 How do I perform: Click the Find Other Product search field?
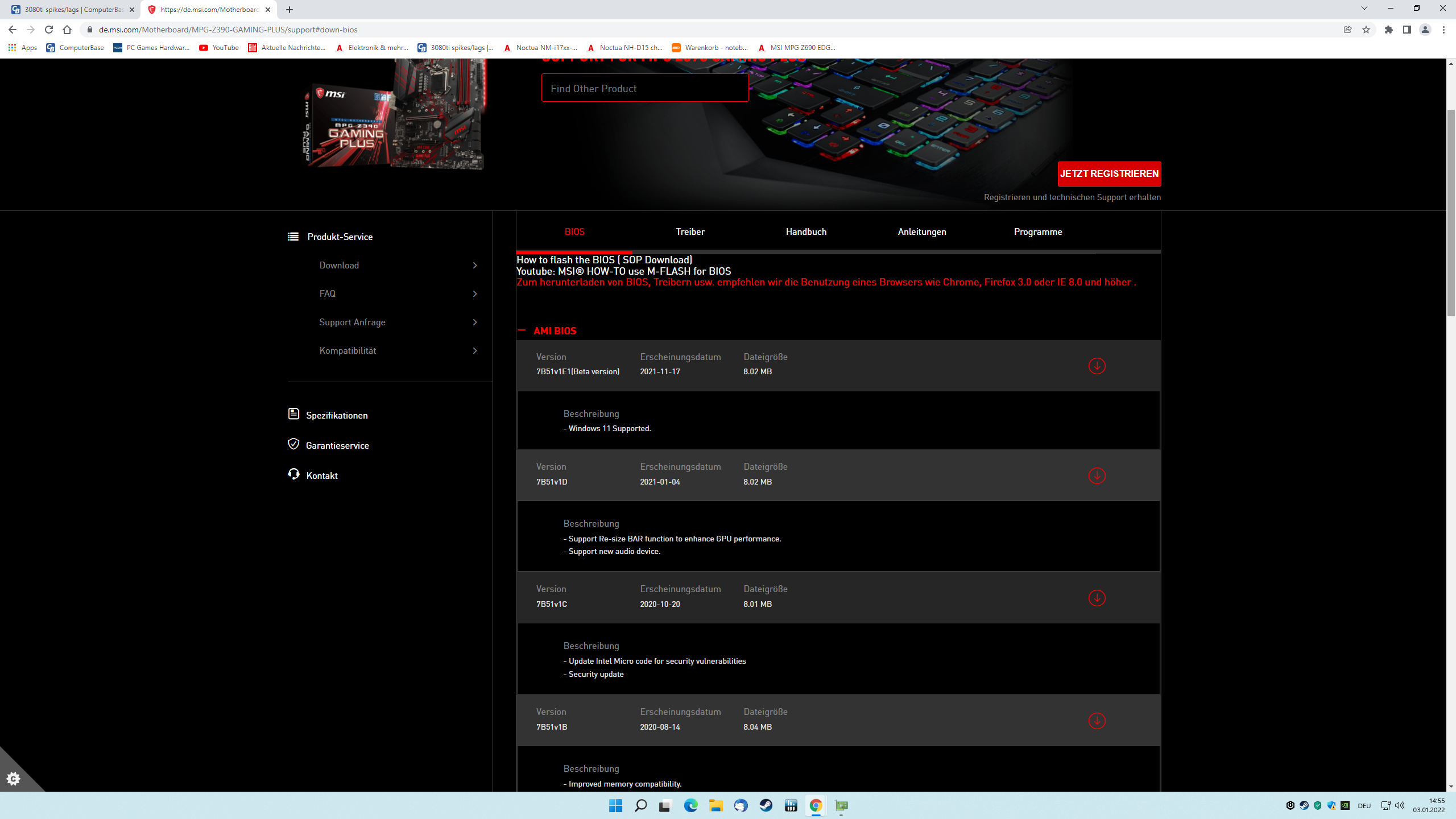[644, 88]
